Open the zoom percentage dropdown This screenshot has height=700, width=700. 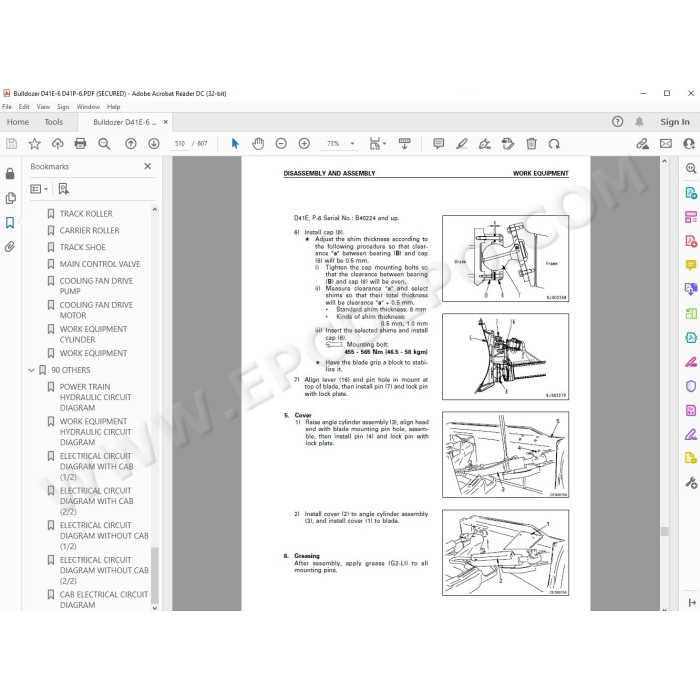pyautogui.click(x=352, y=144)
